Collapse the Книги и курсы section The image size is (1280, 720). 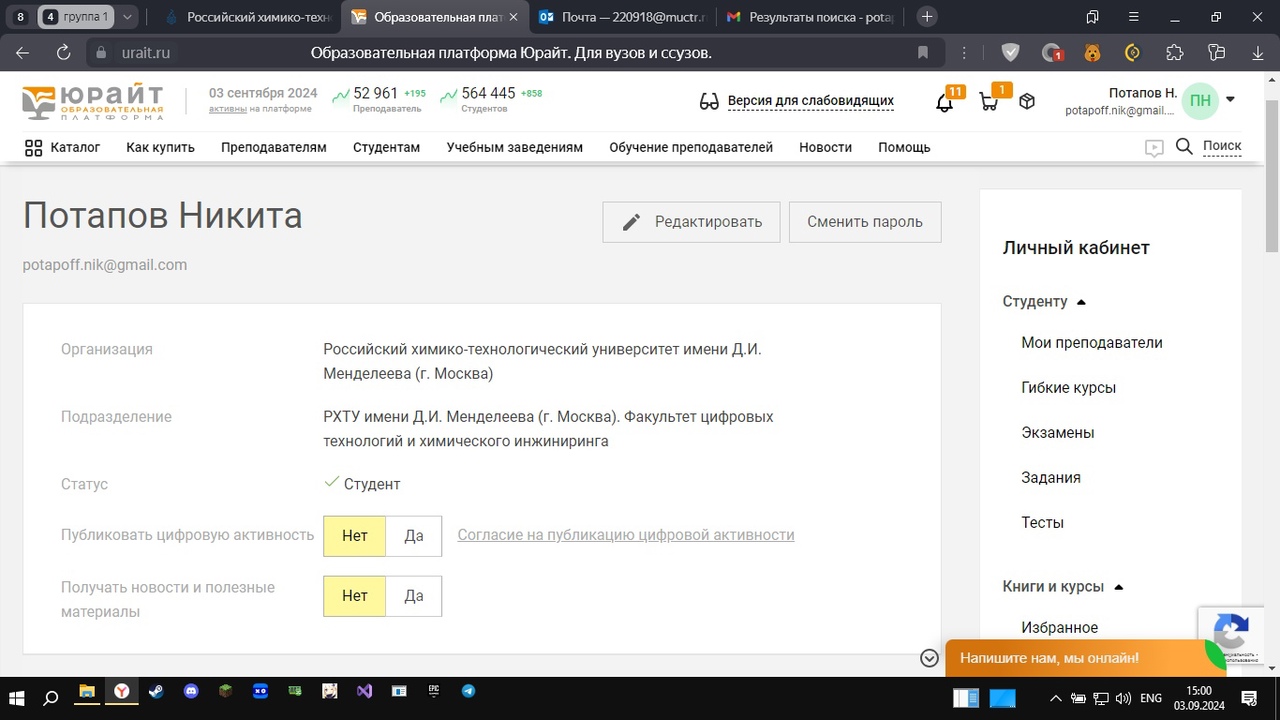1119,587
